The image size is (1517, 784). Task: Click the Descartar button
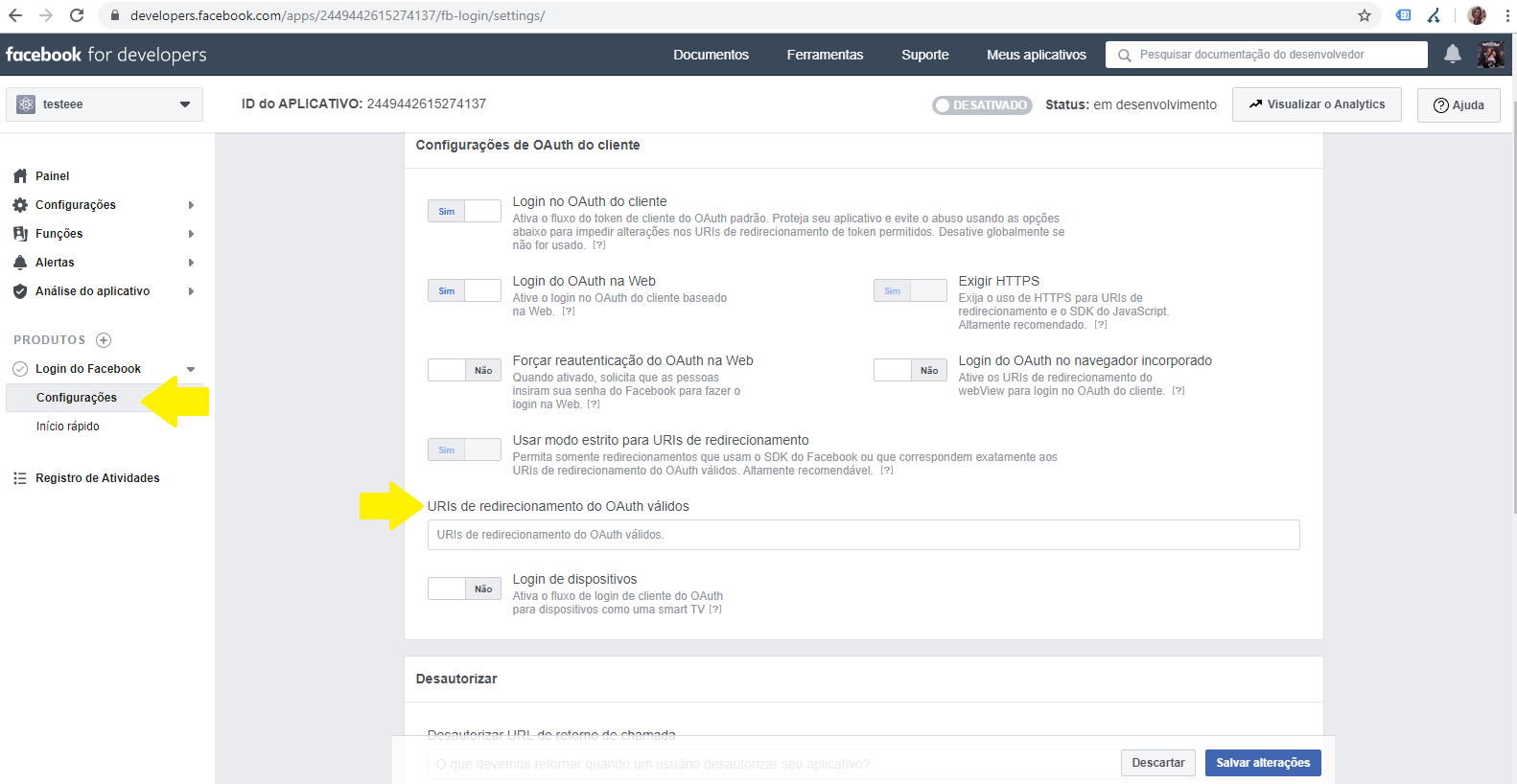(1158, 763)
